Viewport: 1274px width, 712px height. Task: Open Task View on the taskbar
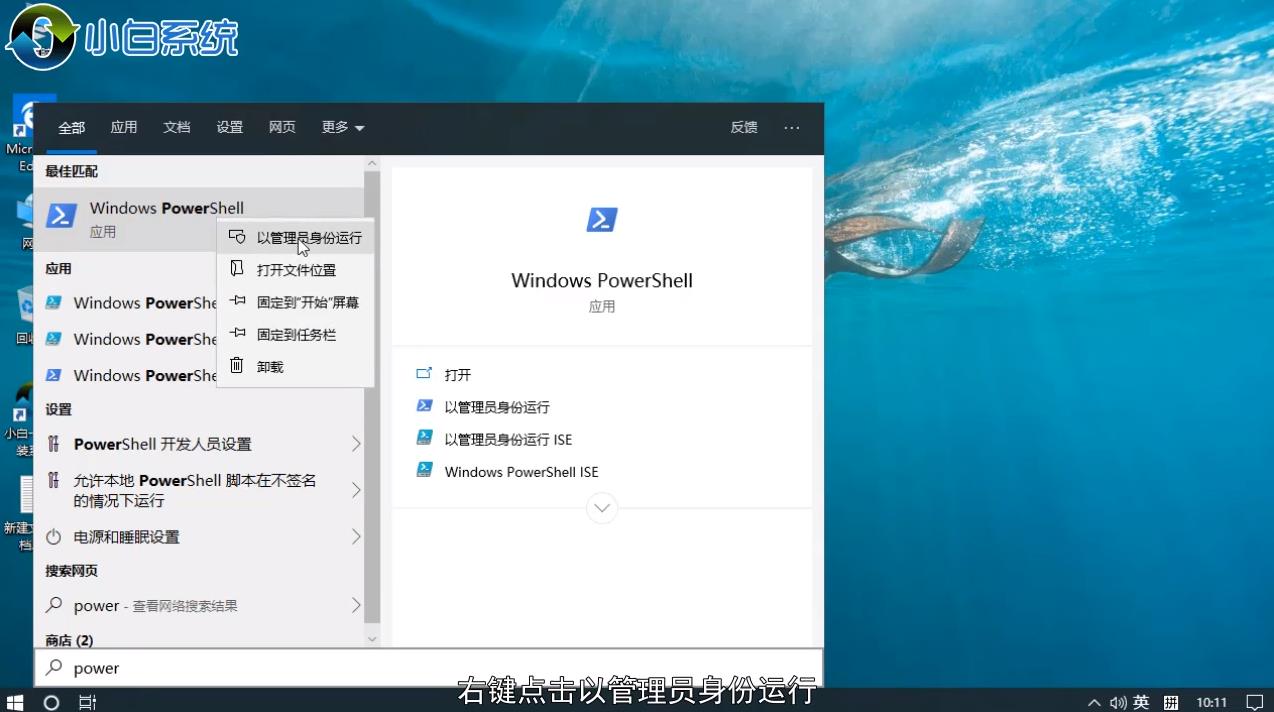point(87,702)
